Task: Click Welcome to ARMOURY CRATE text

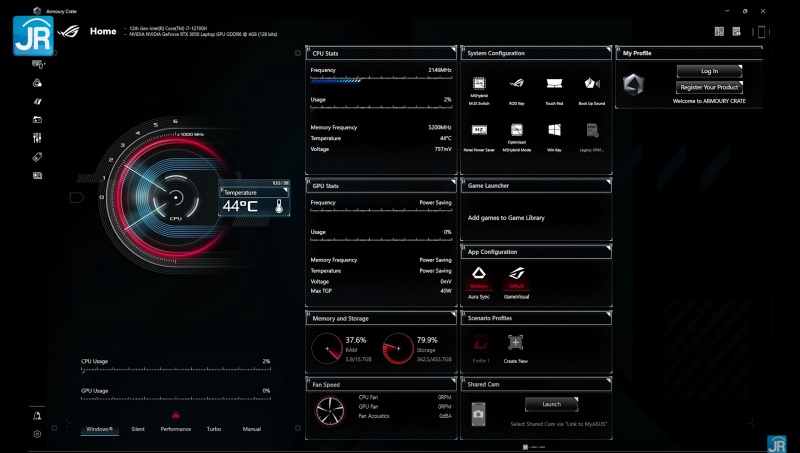Action: 709,101
